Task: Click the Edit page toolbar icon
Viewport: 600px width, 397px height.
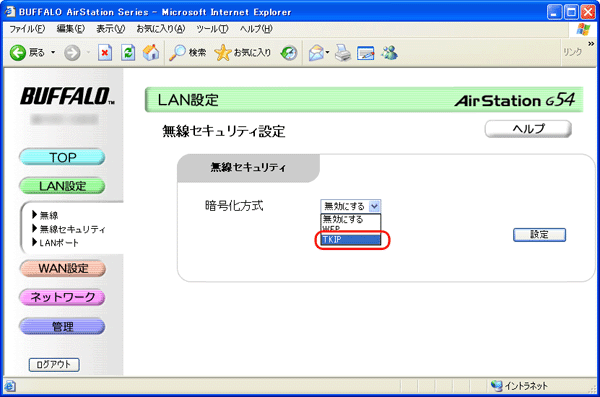Action: point(365,53)
